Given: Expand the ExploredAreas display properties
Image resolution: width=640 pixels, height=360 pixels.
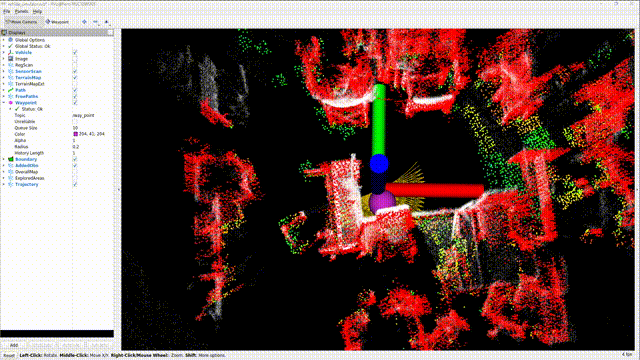Looking at the screenshot, I should coord(4,178).
